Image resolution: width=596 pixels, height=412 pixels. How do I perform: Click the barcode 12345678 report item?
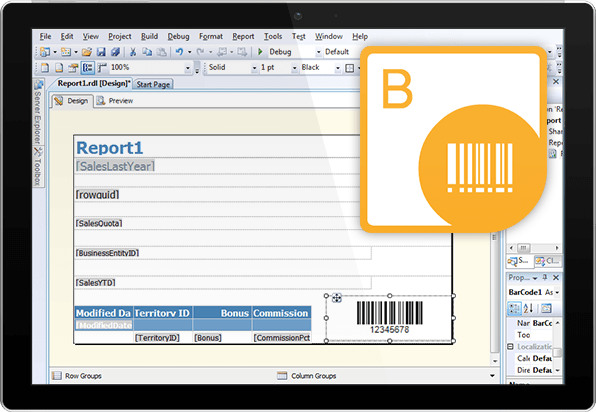(390, 318)
